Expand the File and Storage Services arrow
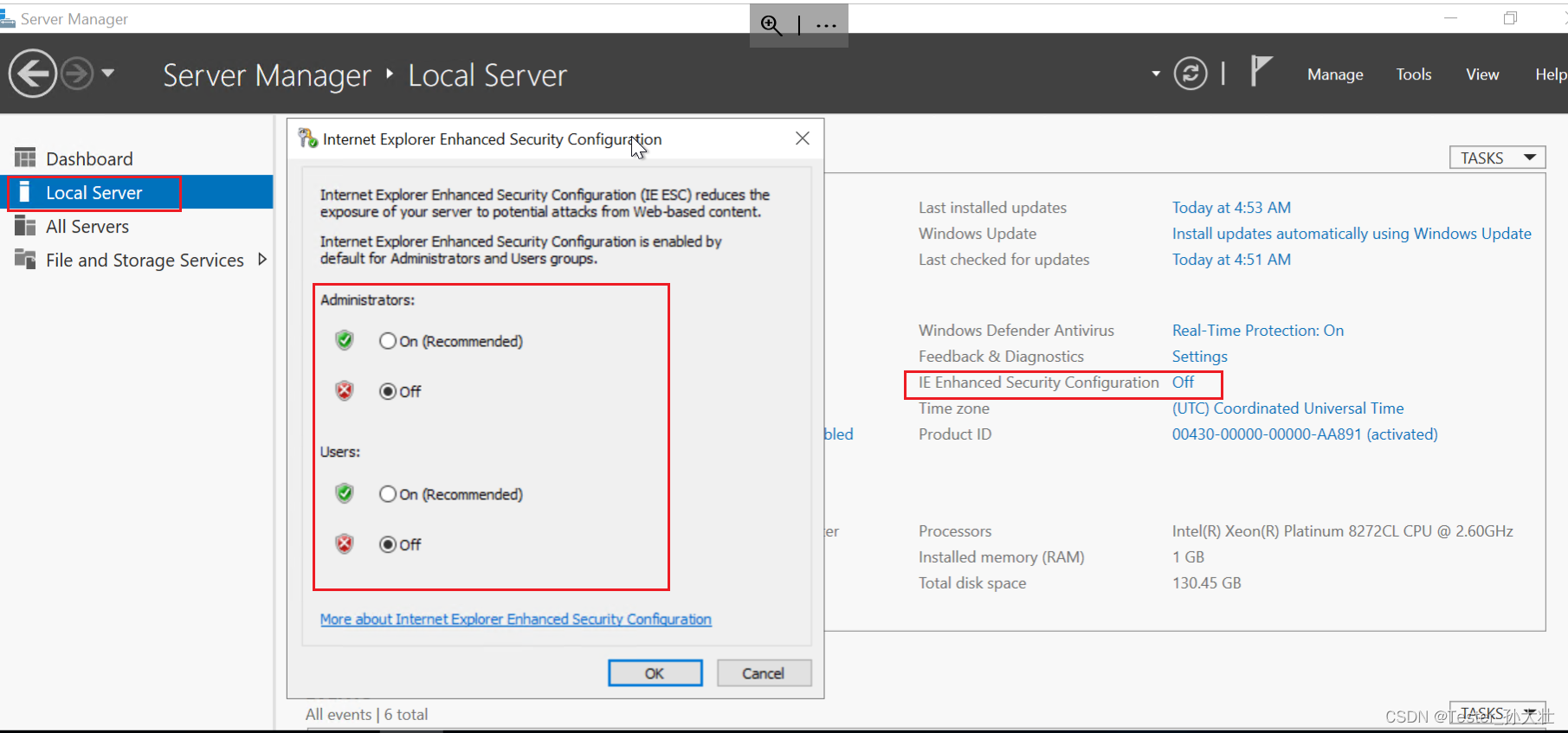The image size is (1568, 733). point(262,259)
